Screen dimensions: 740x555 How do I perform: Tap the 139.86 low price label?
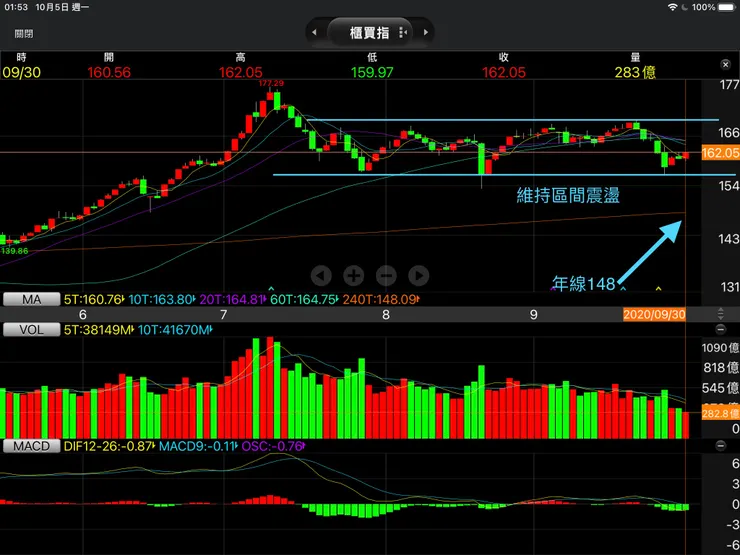coord(15,251)
